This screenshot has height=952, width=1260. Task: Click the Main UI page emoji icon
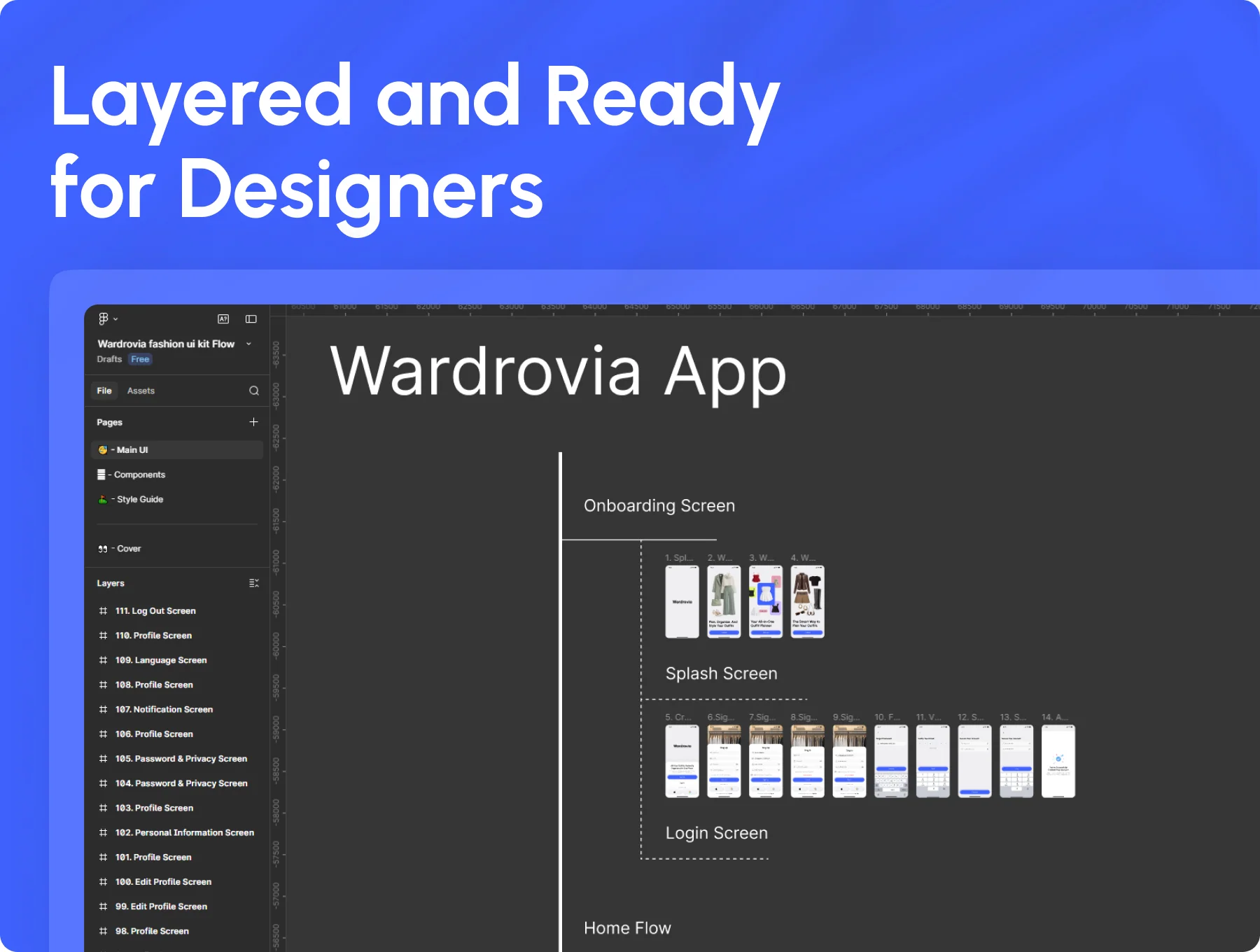pyautogui.click(x=102, y=450)
